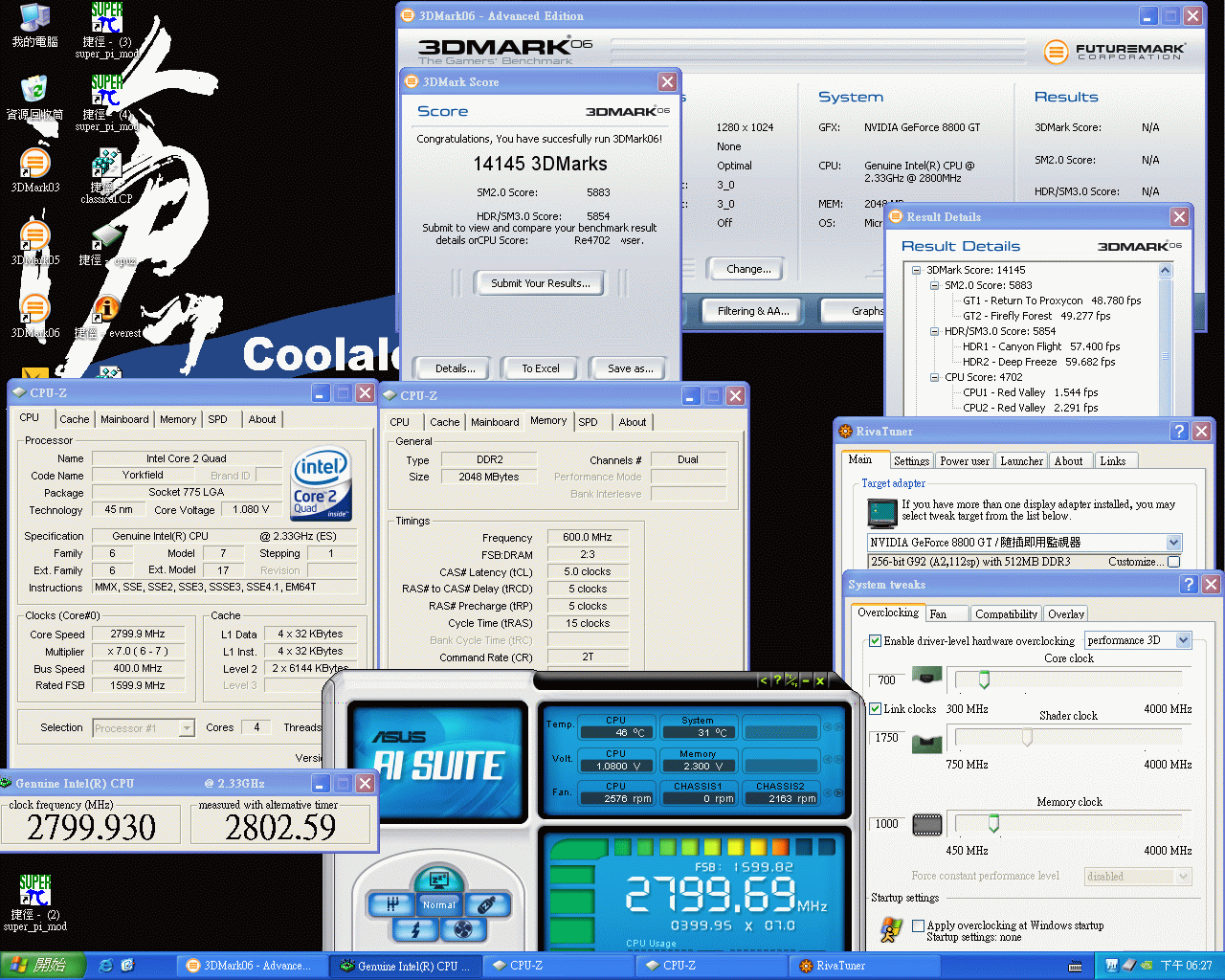Screen dimensions: 1225x980
Task: Click the 3DMark06 - Advance... taskbar button
Action: (x=253, y=966)
